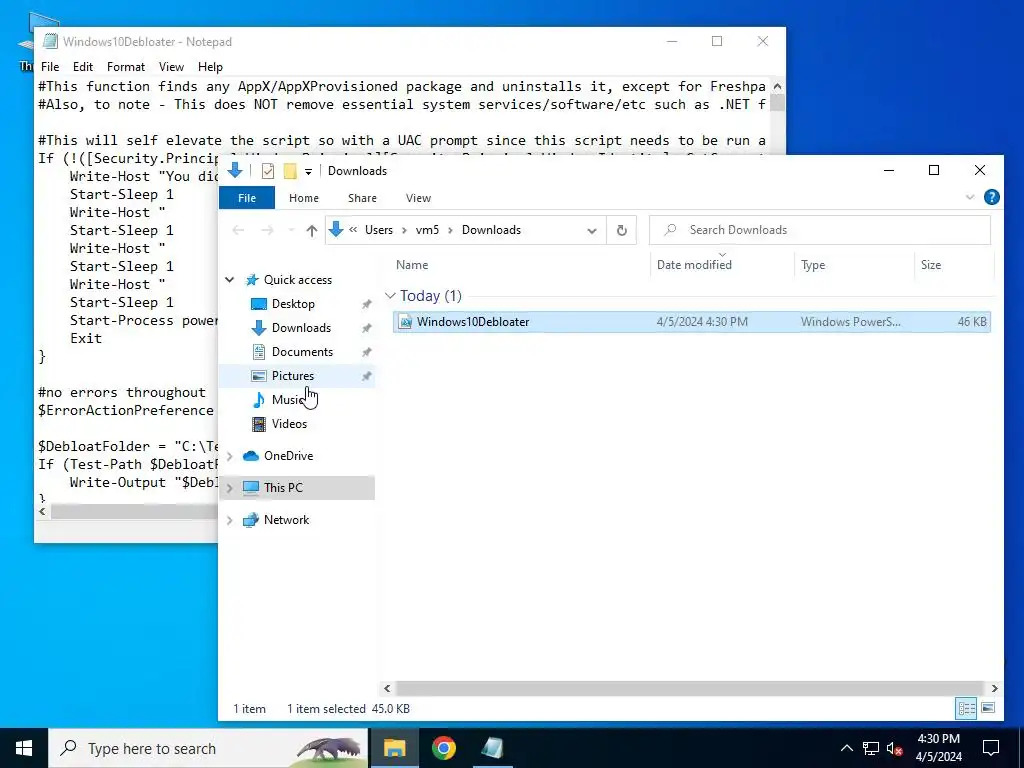This screenshot has height=768, width=1024.
Task: Open the View ribbon tab in Explorer
Action: tap(418, 198)
